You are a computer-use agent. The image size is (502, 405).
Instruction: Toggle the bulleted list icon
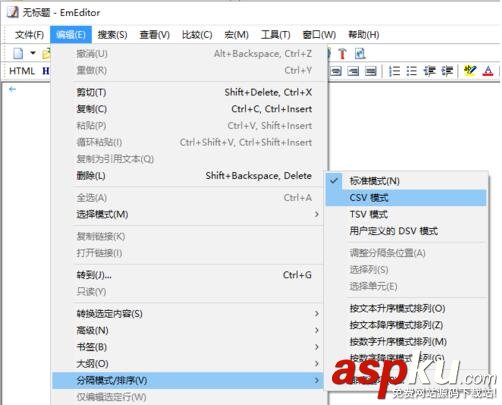tap(412, 71)
